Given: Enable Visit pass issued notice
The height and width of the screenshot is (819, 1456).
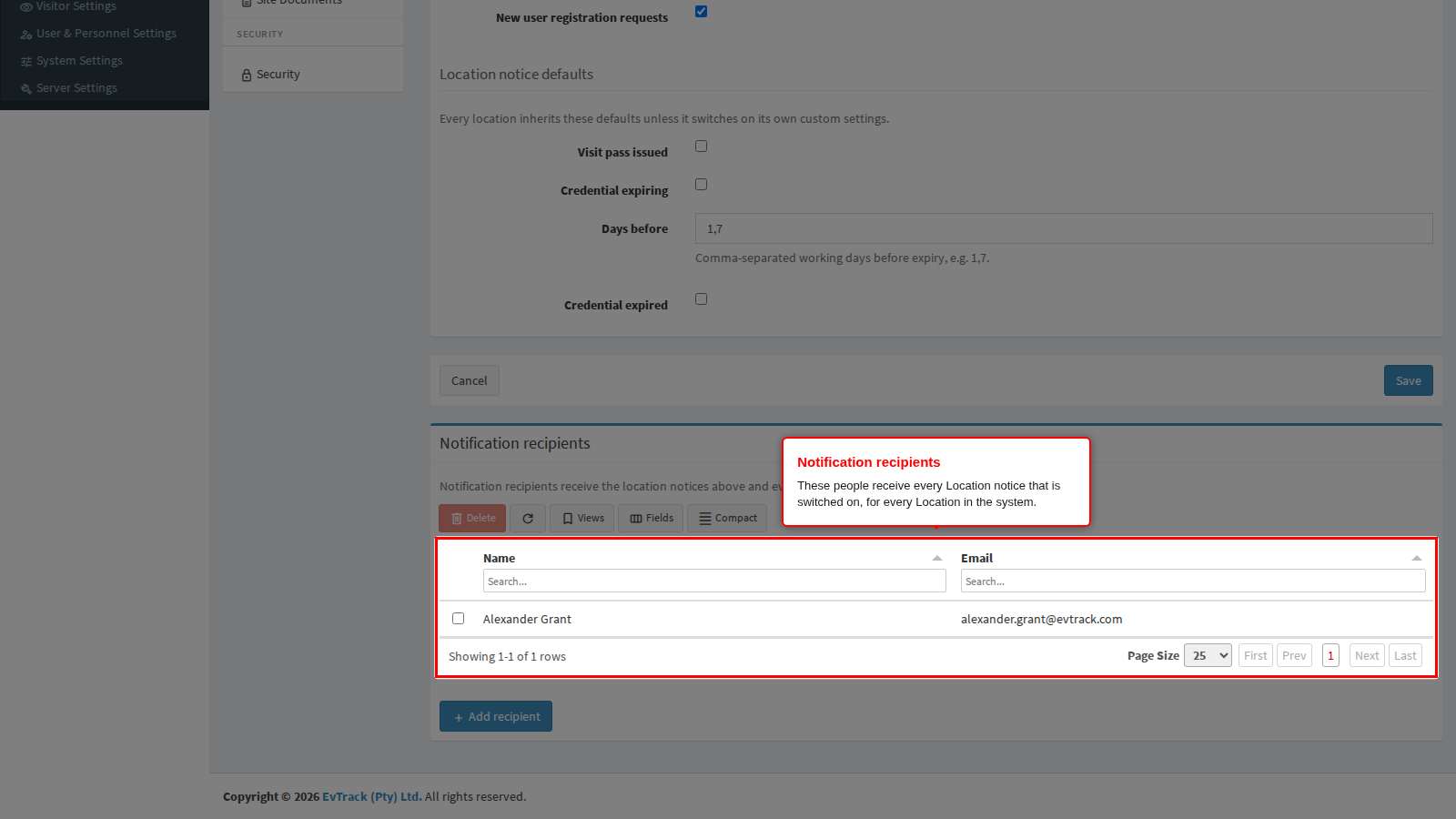Looking at the screenshot, I should (x=701, y=147).
